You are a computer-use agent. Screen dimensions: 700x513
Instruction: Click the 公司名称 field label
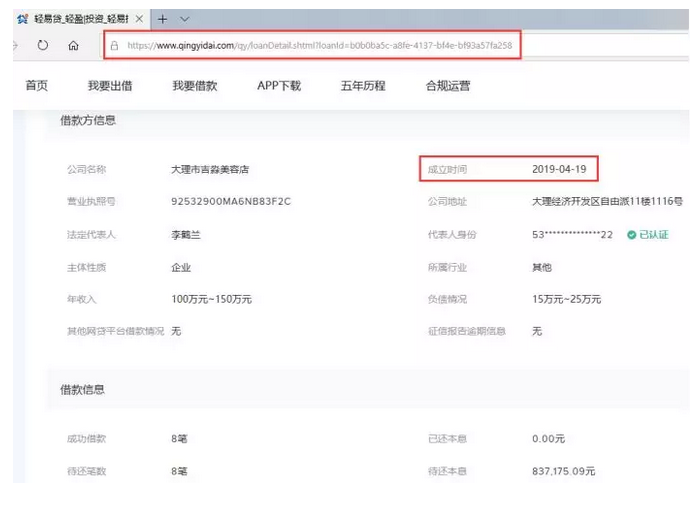pos(87,170)
